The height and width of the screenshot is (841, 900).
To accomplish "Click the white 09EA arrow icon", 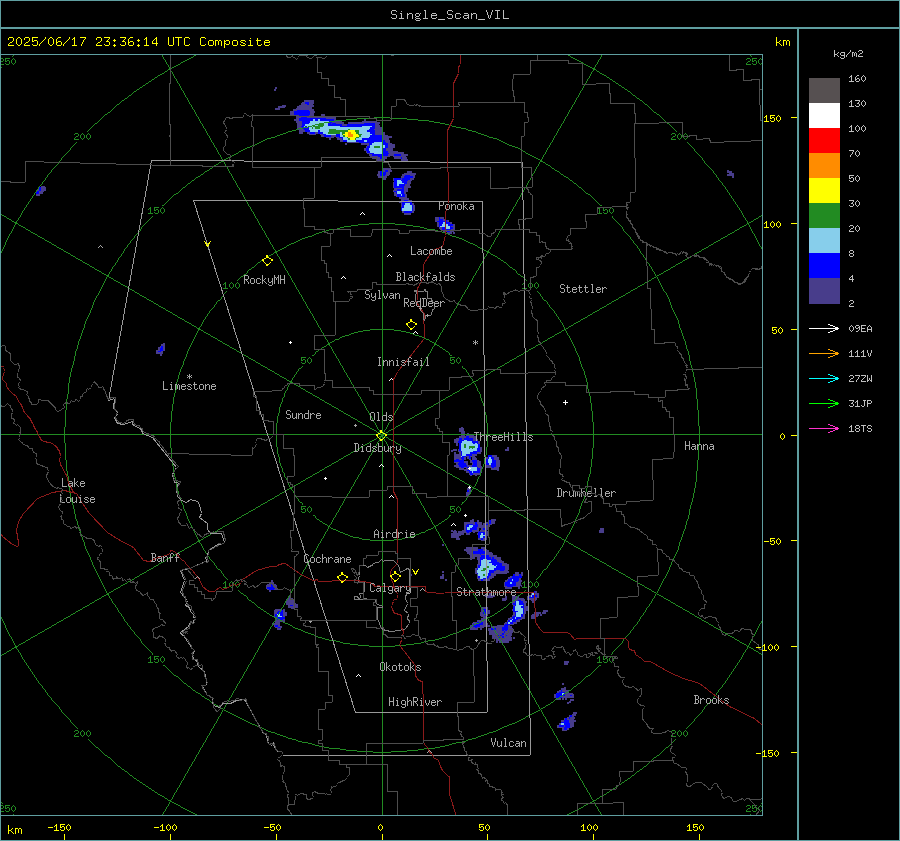I will 824,328.
